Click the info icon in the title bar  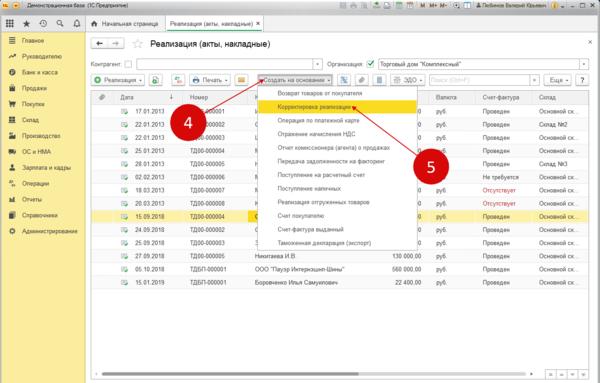(554, 5)
